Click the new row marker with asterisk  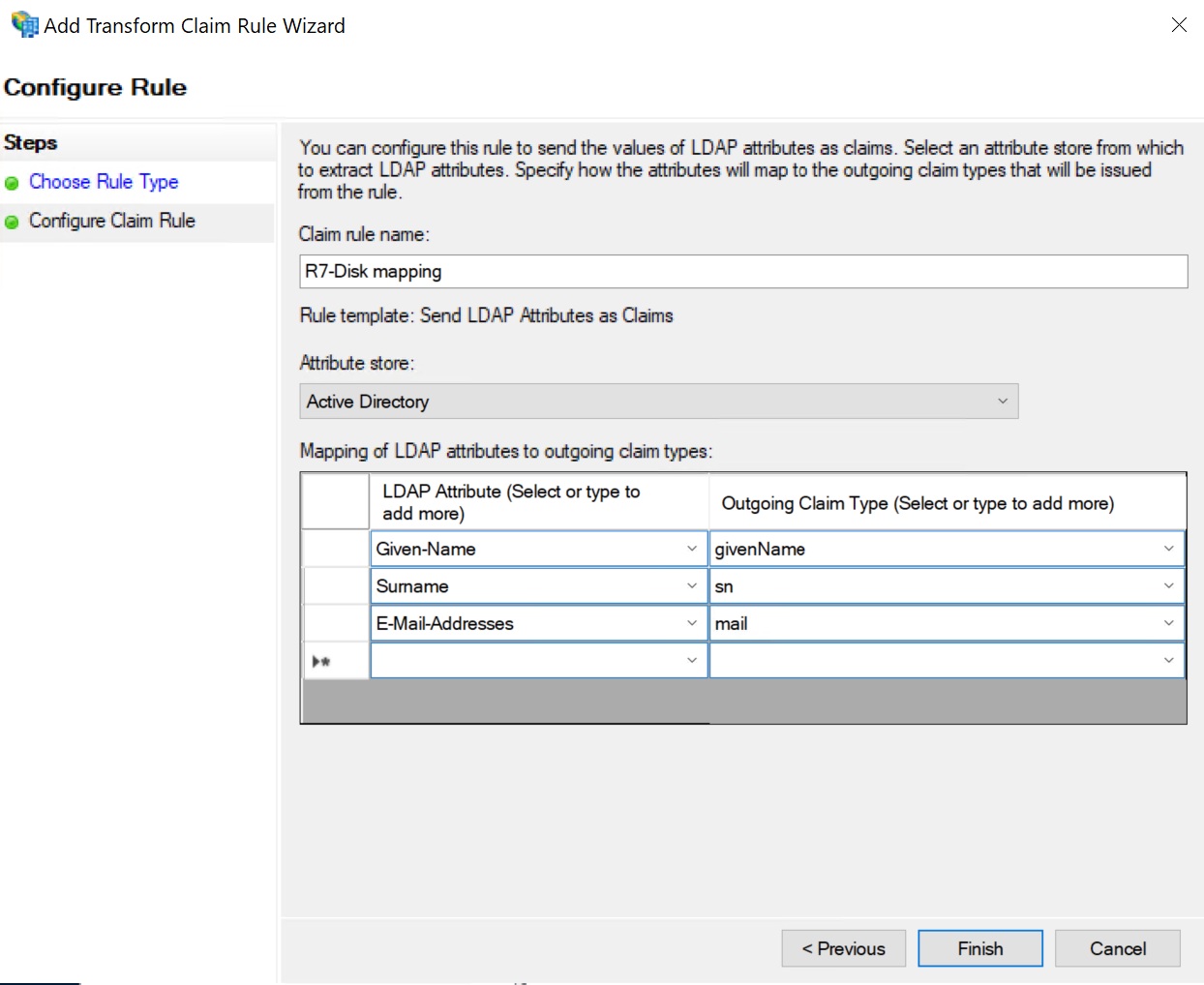[x=336, y=661]
